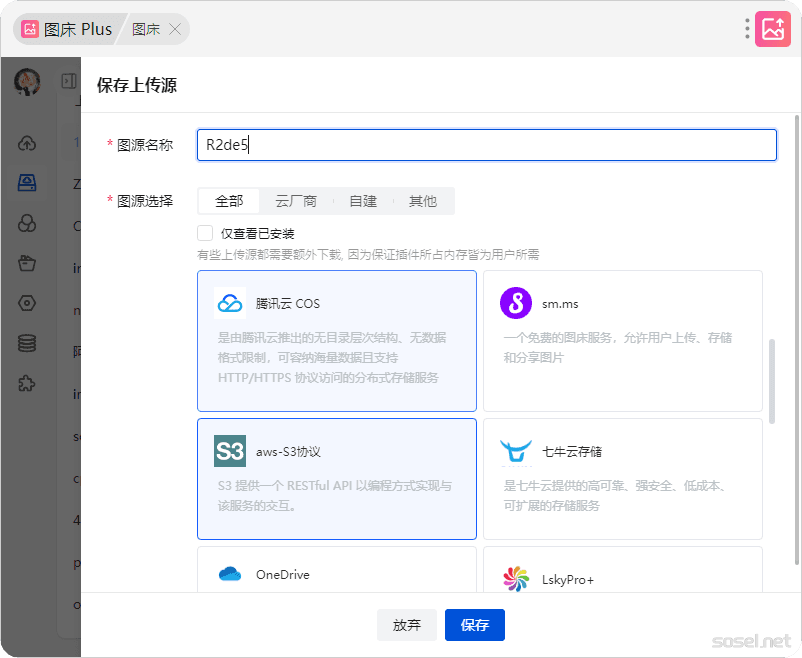
Task: Select the sm.ms image host card
Action: pos(622,341)
